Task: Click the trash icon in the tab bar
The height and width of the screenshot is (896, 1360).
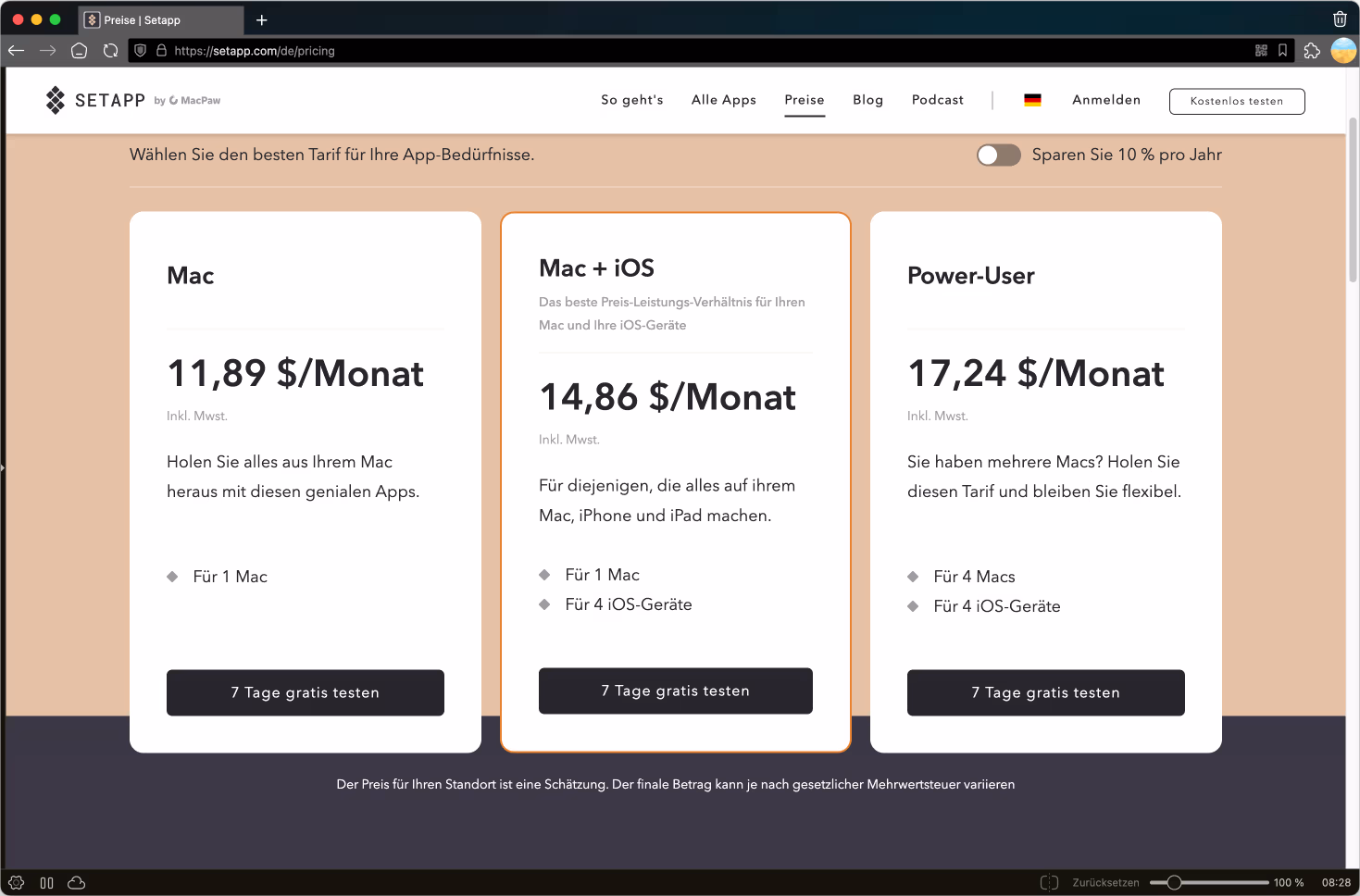Action: pyautogui.click(x=1340, y=19)
